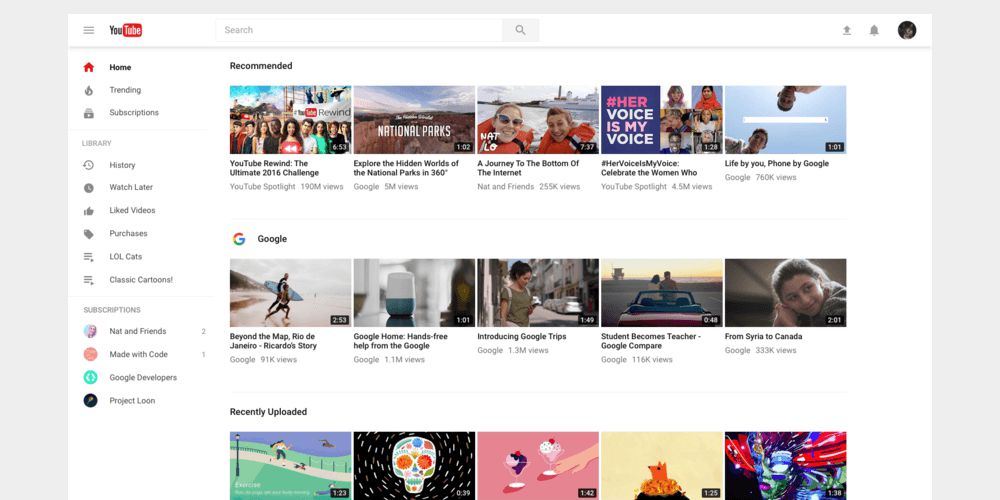
Task: Click the Nat and Friends channel avatar
Action: point(91,331)
